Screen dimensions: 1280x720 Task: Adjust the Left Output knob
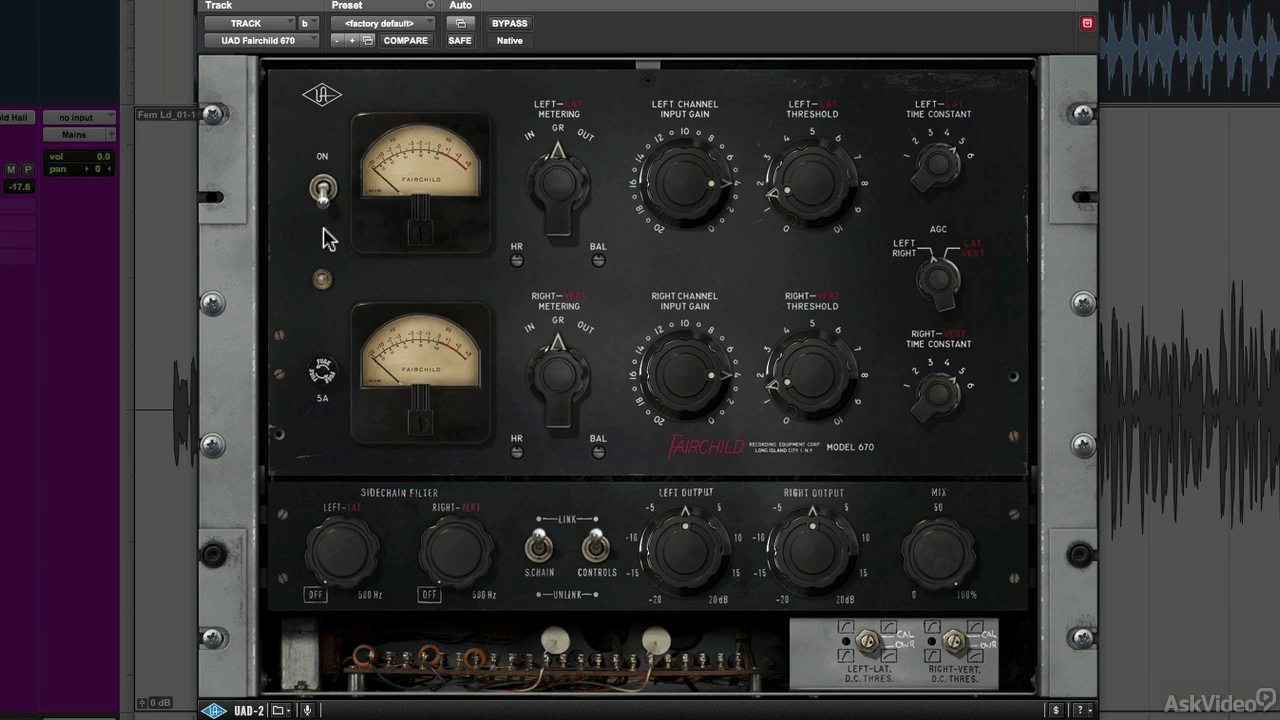[685, 552]
